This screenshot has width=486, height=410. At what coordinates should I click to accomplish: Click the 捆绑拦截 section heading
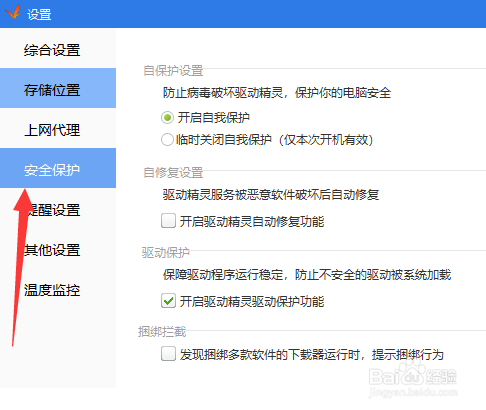point(162,331)
